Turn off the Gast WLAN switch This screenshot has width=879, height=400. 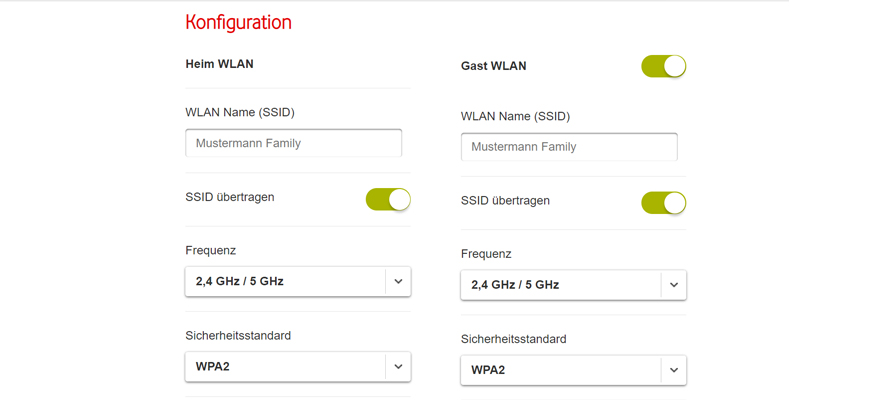point(663,66)
